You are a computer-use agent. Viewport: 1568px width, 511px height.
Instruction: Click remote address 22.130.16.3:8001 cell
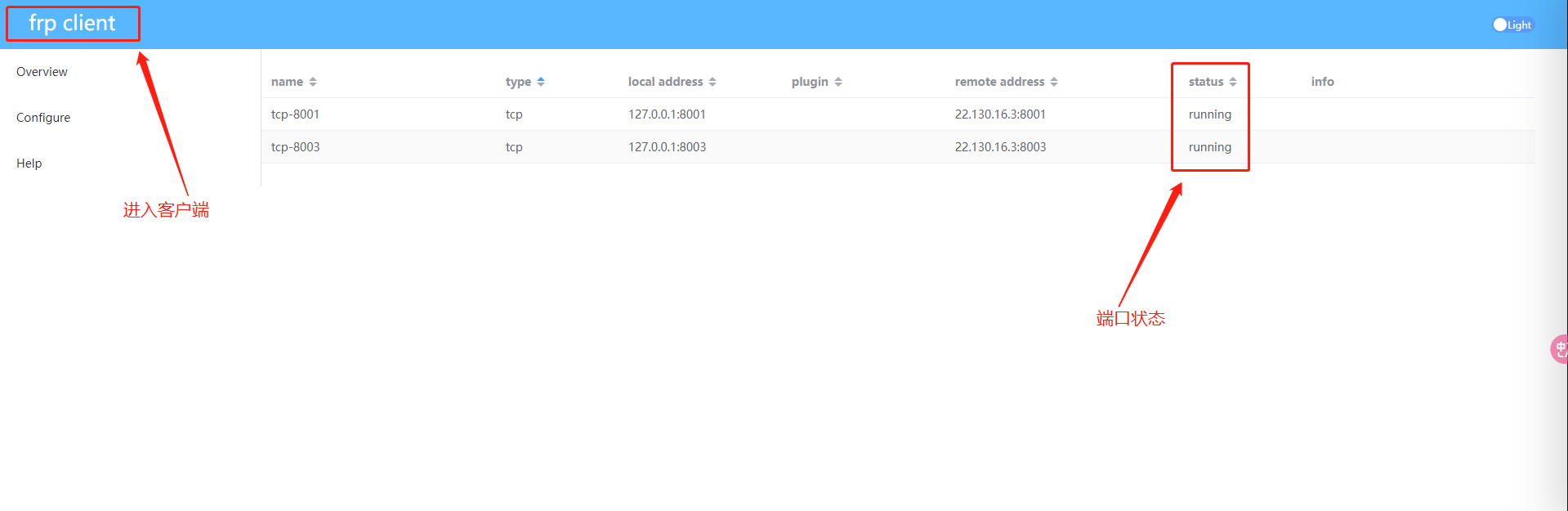click(x=1000, y=114)
